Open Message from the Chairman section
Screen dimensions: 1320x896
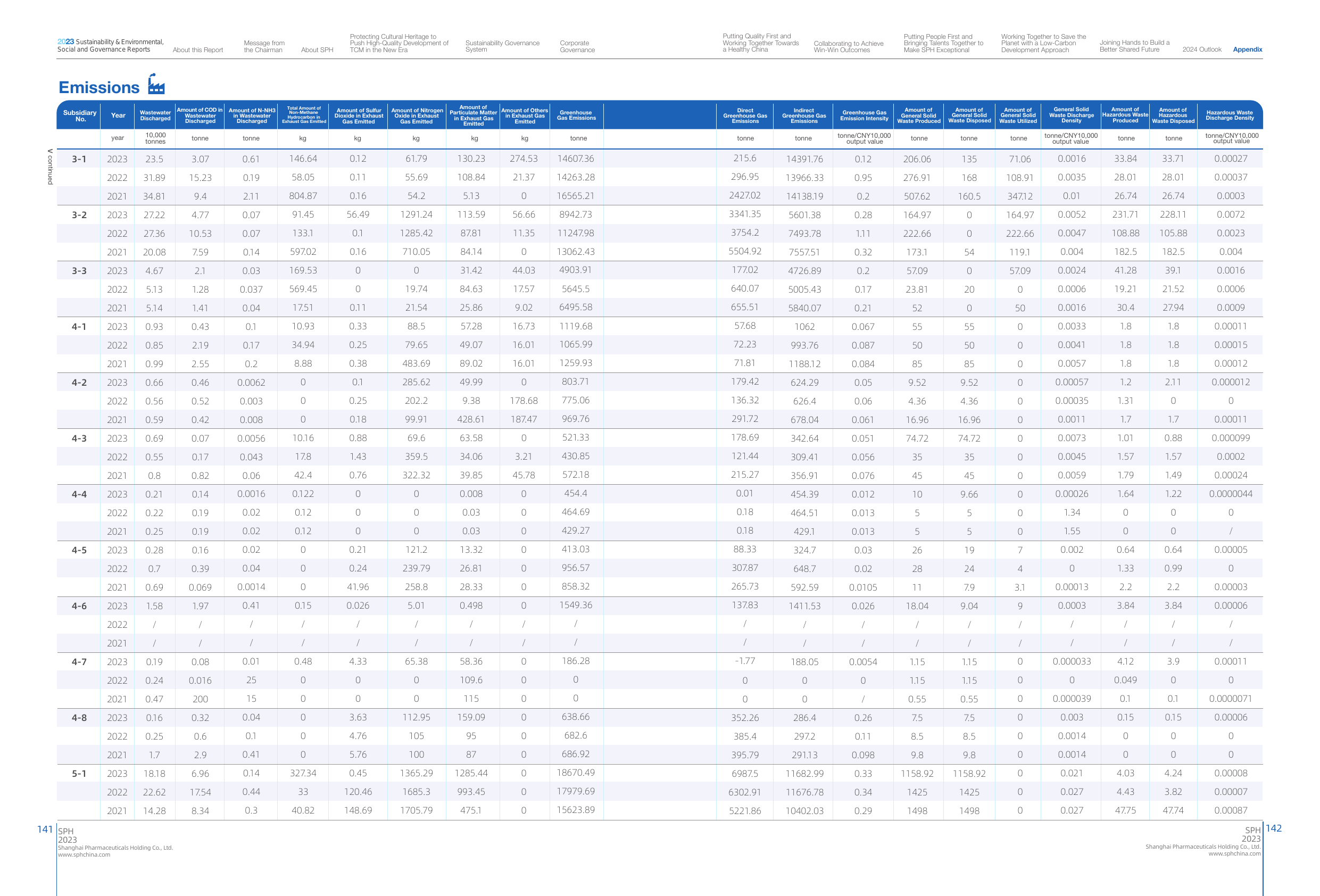[264, 47]
